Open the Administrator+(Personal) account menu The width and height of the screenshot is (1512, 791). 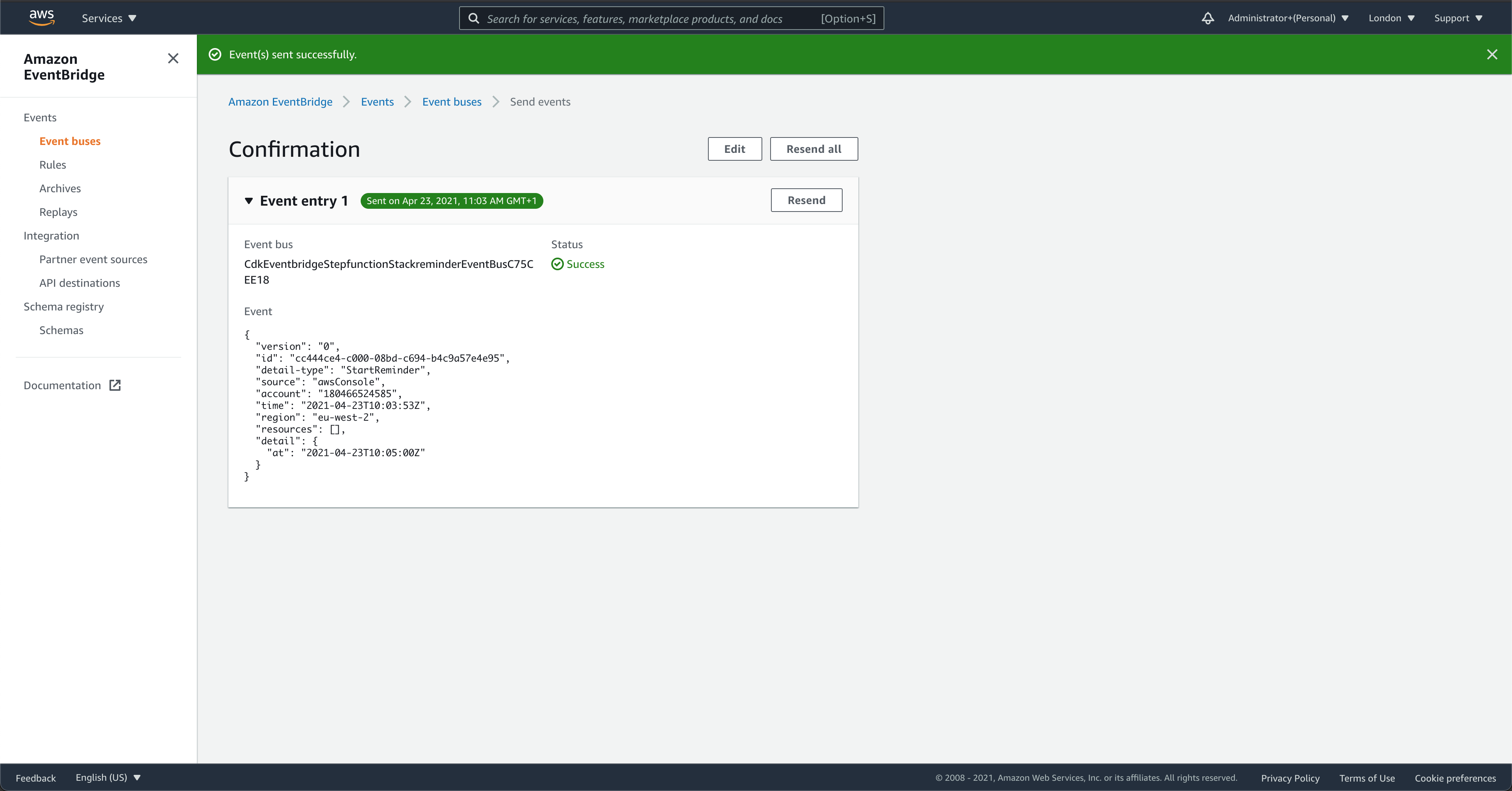point(1288,18)
